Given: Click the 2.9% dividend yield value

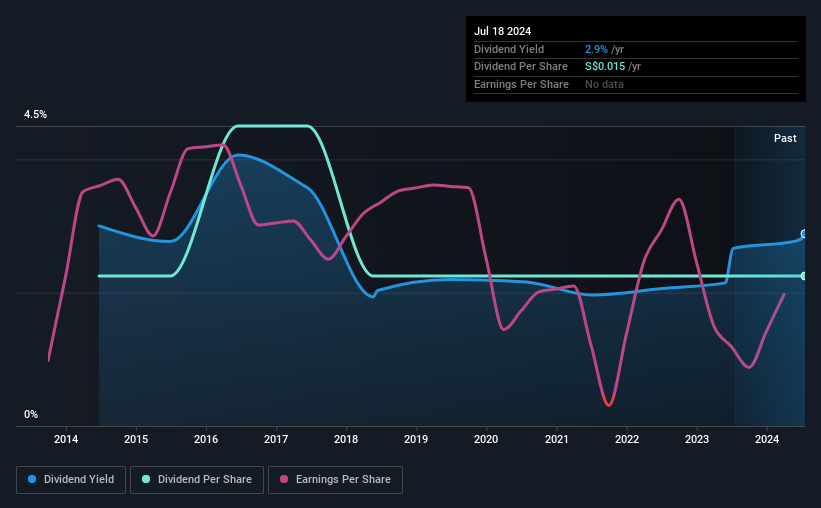Looking at the screenshot, I should pyautogui.click(x=596, y=49).
